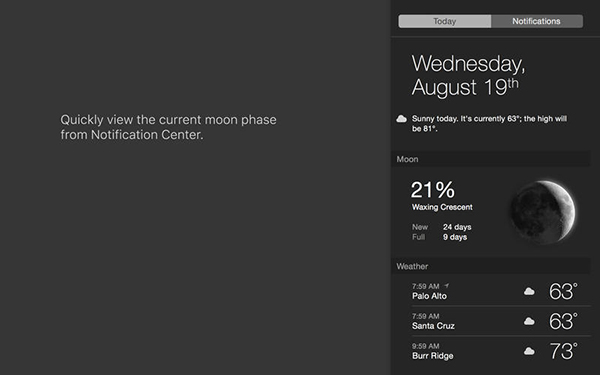600x375 pixels.
Task: Click the cloud icon beside today's summary
Action: 401,119
